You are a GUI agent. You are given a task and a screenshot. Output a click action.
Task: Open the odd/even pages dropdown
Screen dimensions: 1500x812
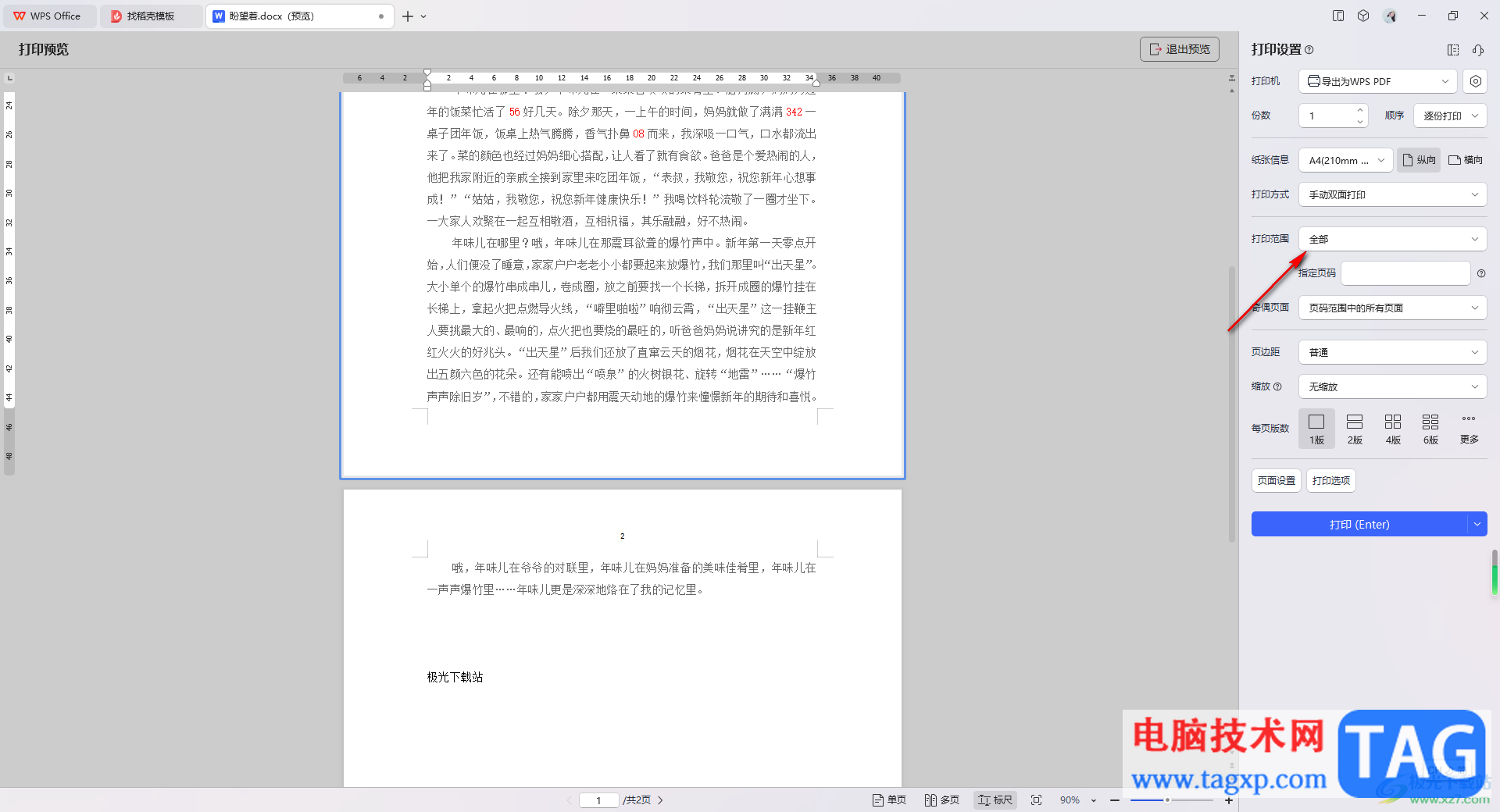click(x=1393, y=308)
